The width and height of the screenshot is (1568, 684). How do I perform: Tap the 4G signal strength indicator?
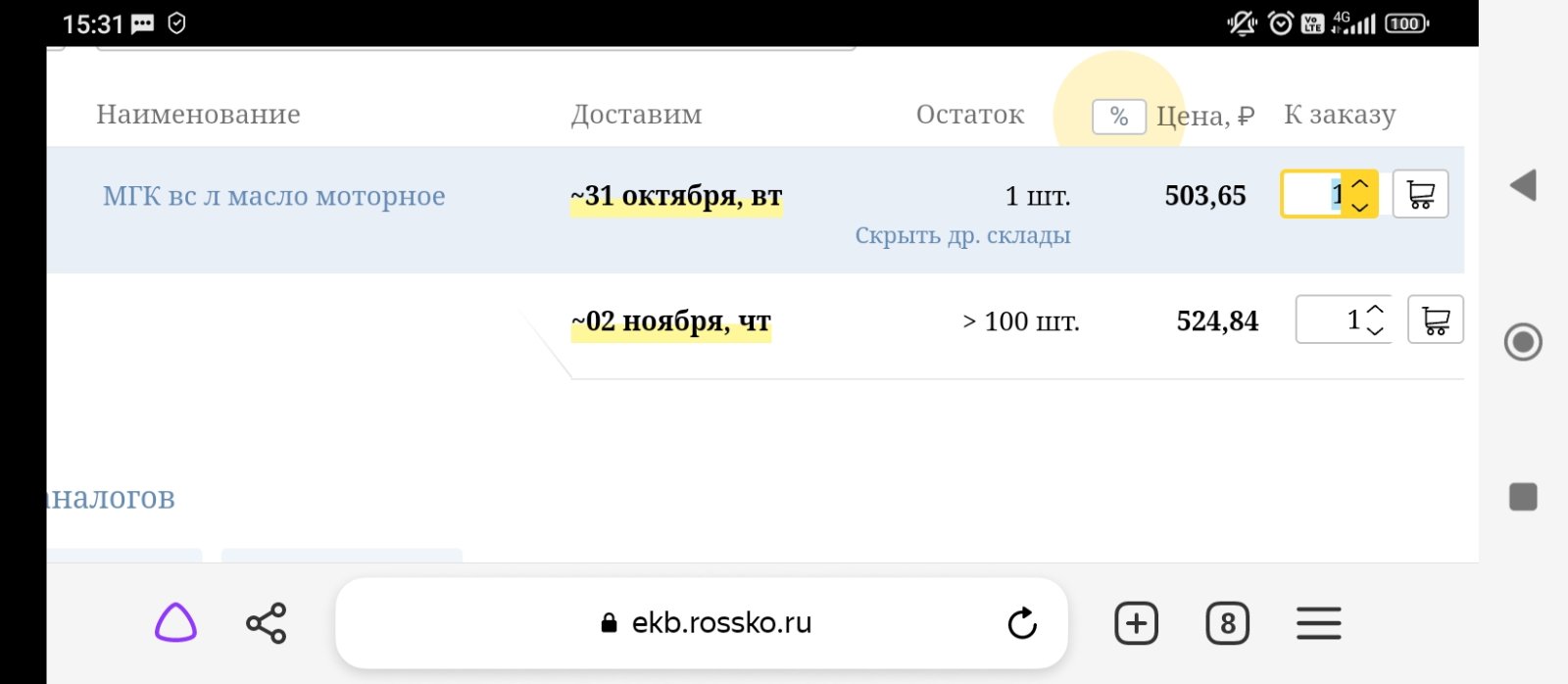[1353, 23]
